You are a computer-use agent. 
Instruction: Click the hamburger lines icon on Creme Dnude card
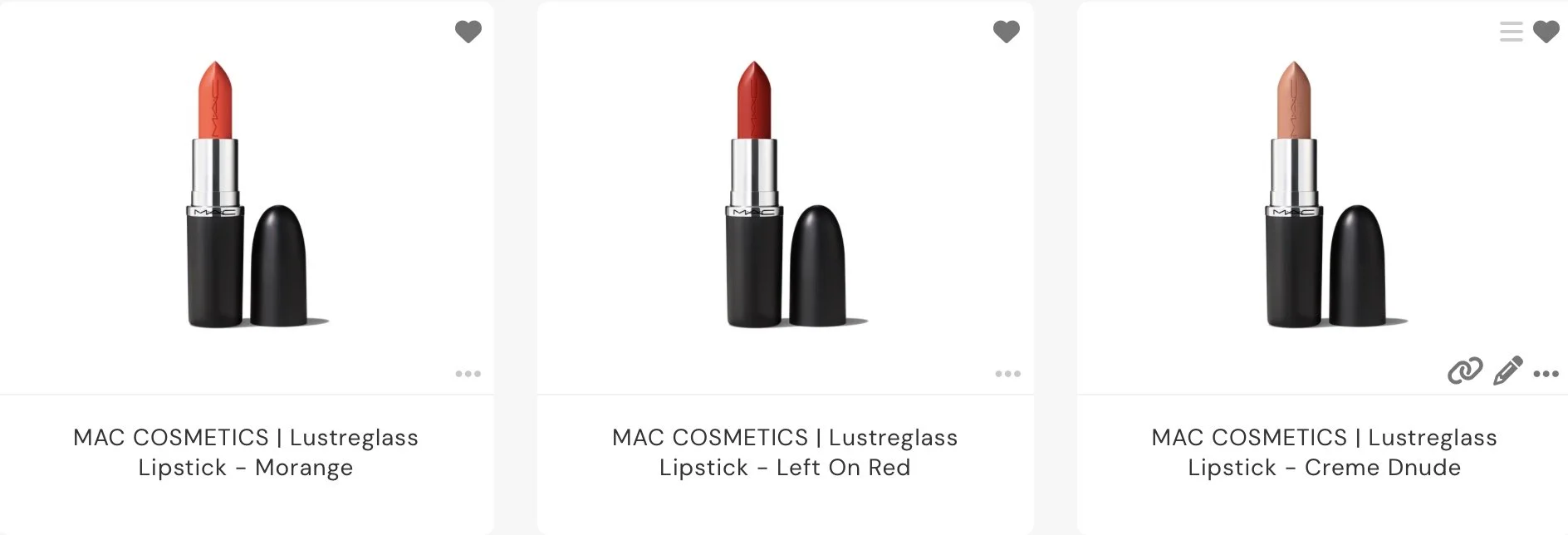coord(1511,32)
